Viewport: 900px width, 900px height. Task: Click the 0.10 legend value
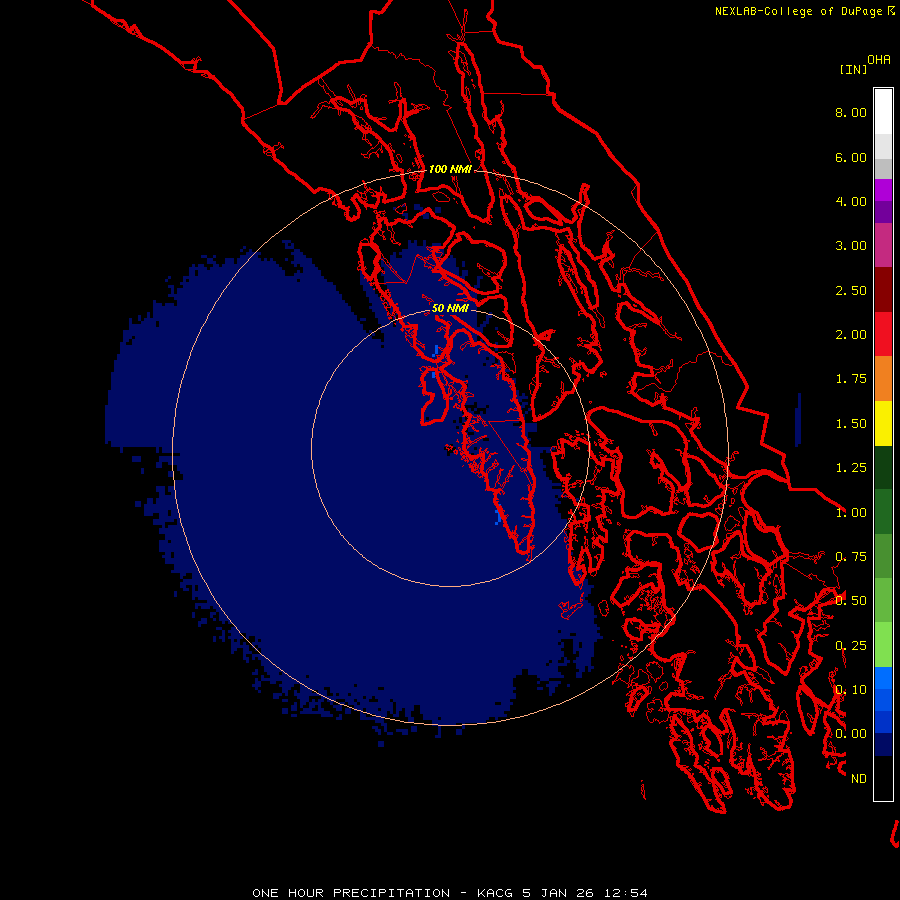[851, 690]
